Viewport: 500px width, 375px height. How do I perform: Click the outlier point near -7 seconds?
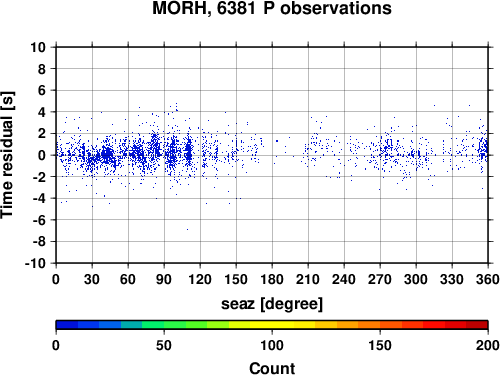click(187, 229)
